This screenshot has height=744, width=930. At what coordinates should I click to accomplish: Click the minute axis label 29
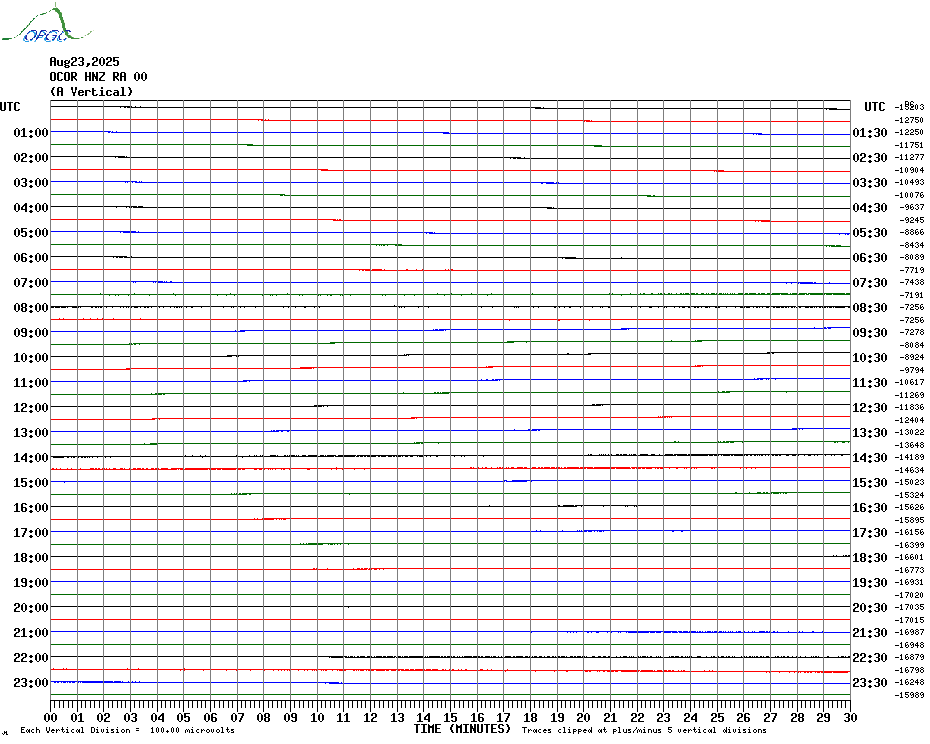[823, 718]
